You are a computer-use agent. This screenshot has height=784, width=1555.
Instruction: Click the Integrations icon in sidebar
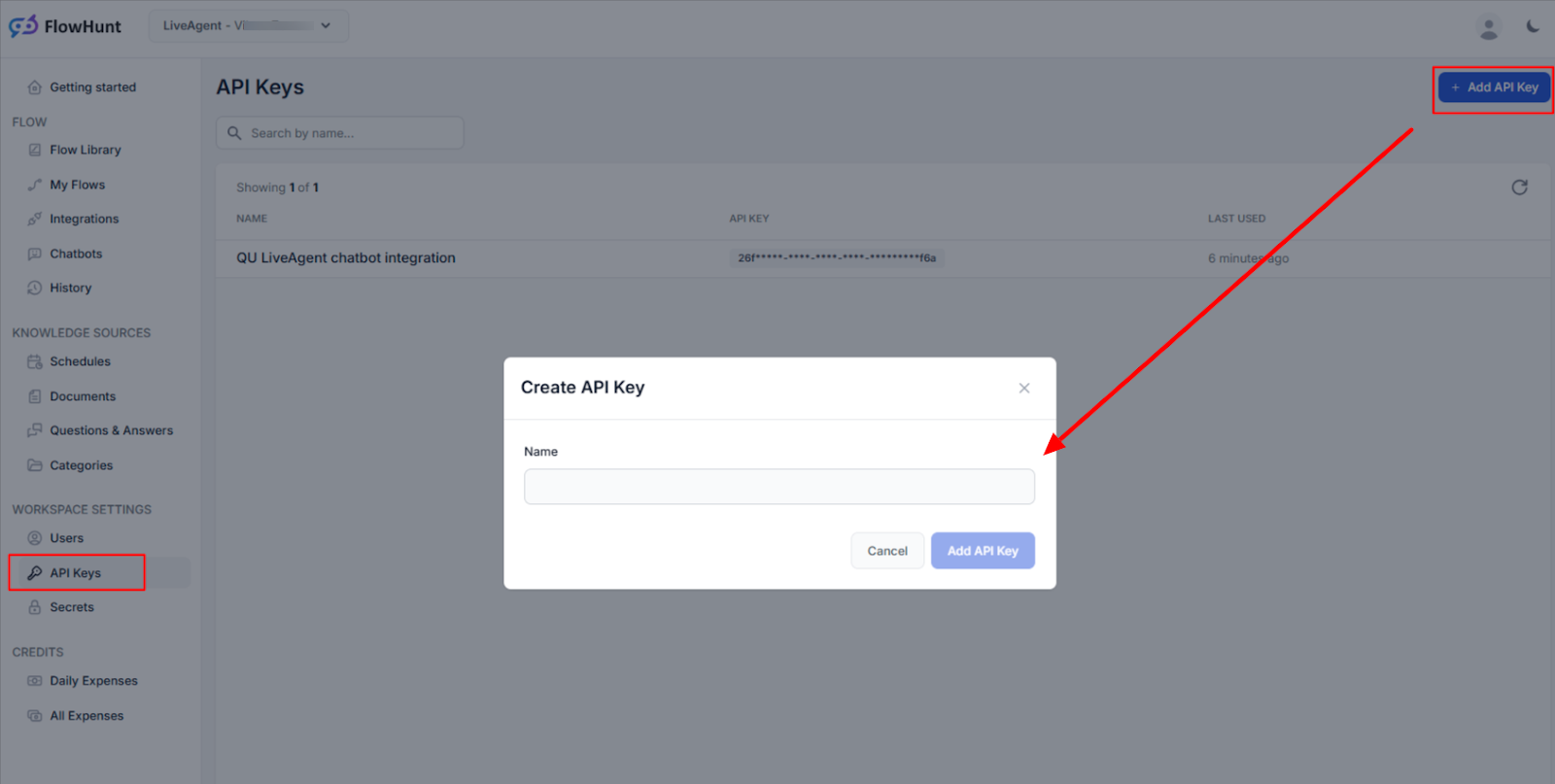pyautogui.click(x=35, y=220)
